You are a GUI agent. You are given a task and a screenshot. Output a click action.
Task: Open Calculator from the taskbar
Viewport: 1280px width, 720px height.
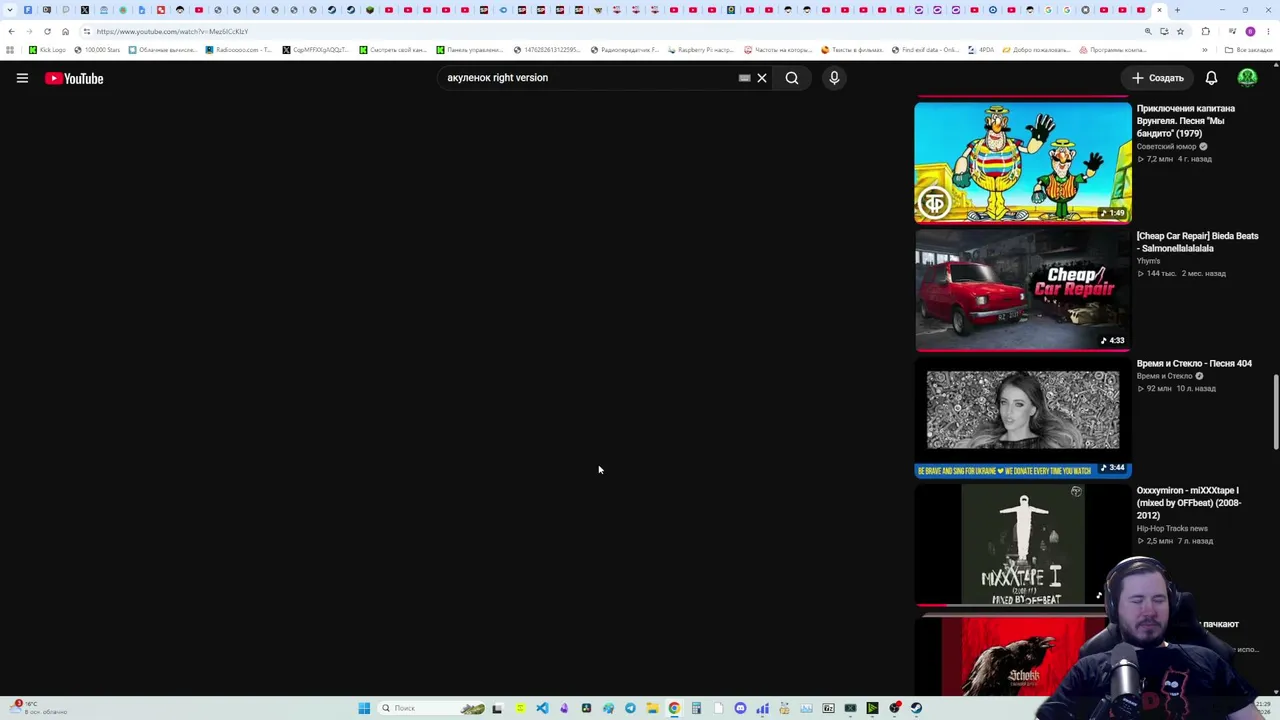(x=696, y=708)
